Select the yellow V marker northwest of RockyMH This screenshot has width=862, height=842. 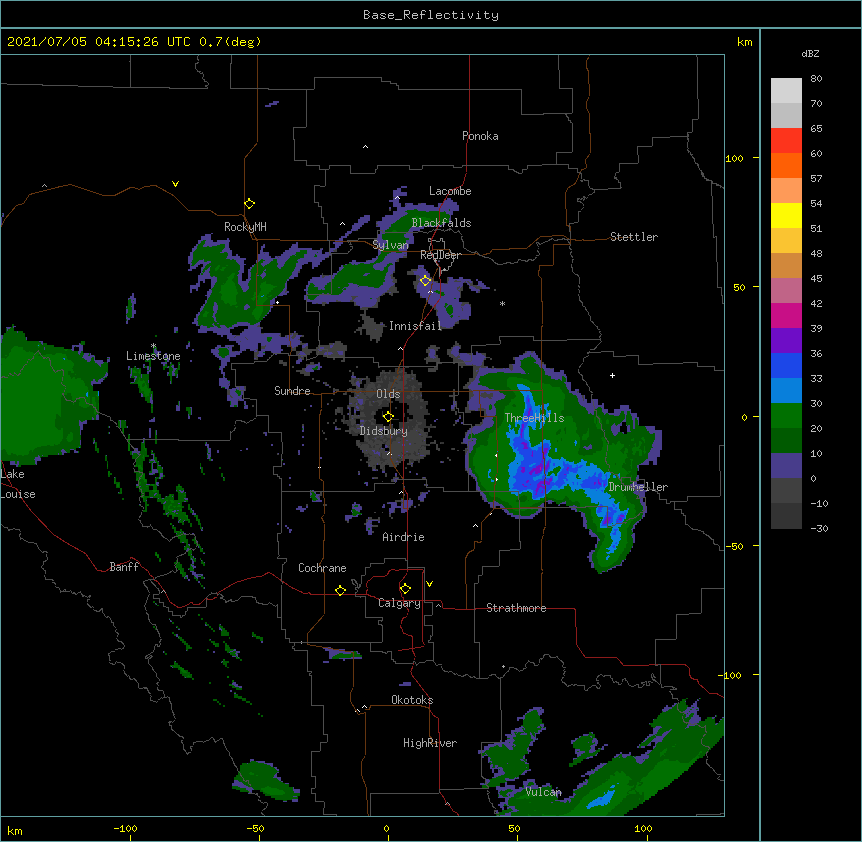[x=175, y=184]
